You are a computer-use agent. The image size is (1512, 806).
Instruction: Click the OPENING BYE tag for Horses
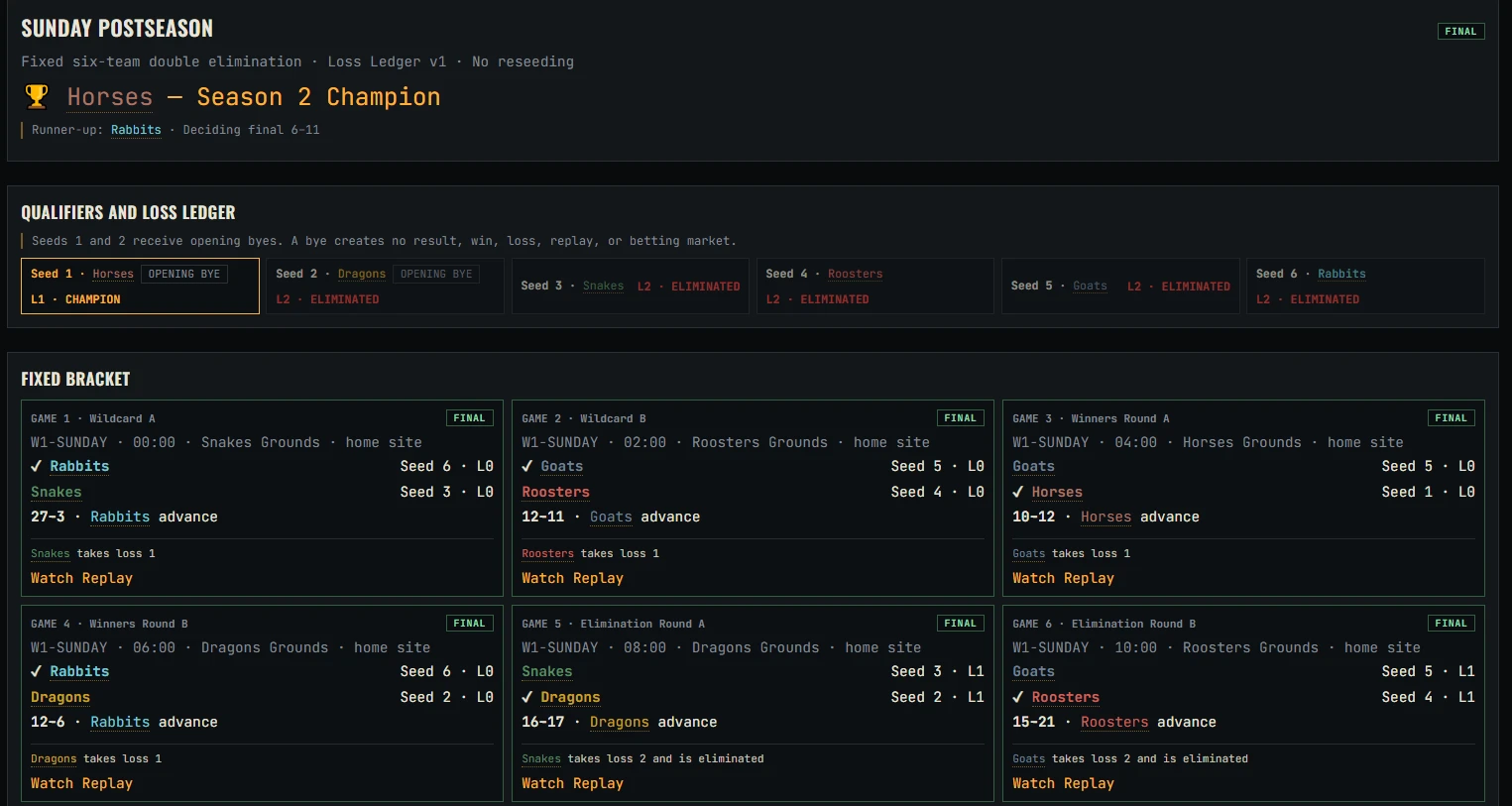[184, 274]
